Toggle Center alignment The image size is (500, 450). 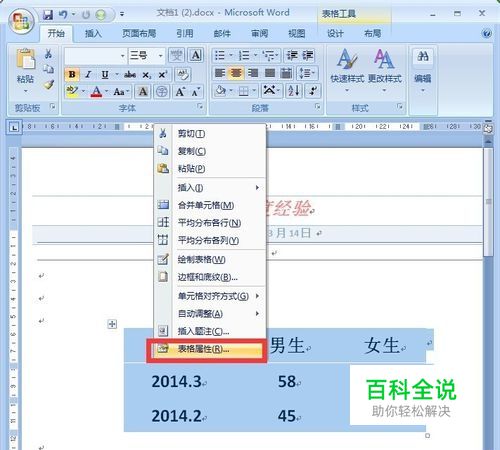[236, 73]
